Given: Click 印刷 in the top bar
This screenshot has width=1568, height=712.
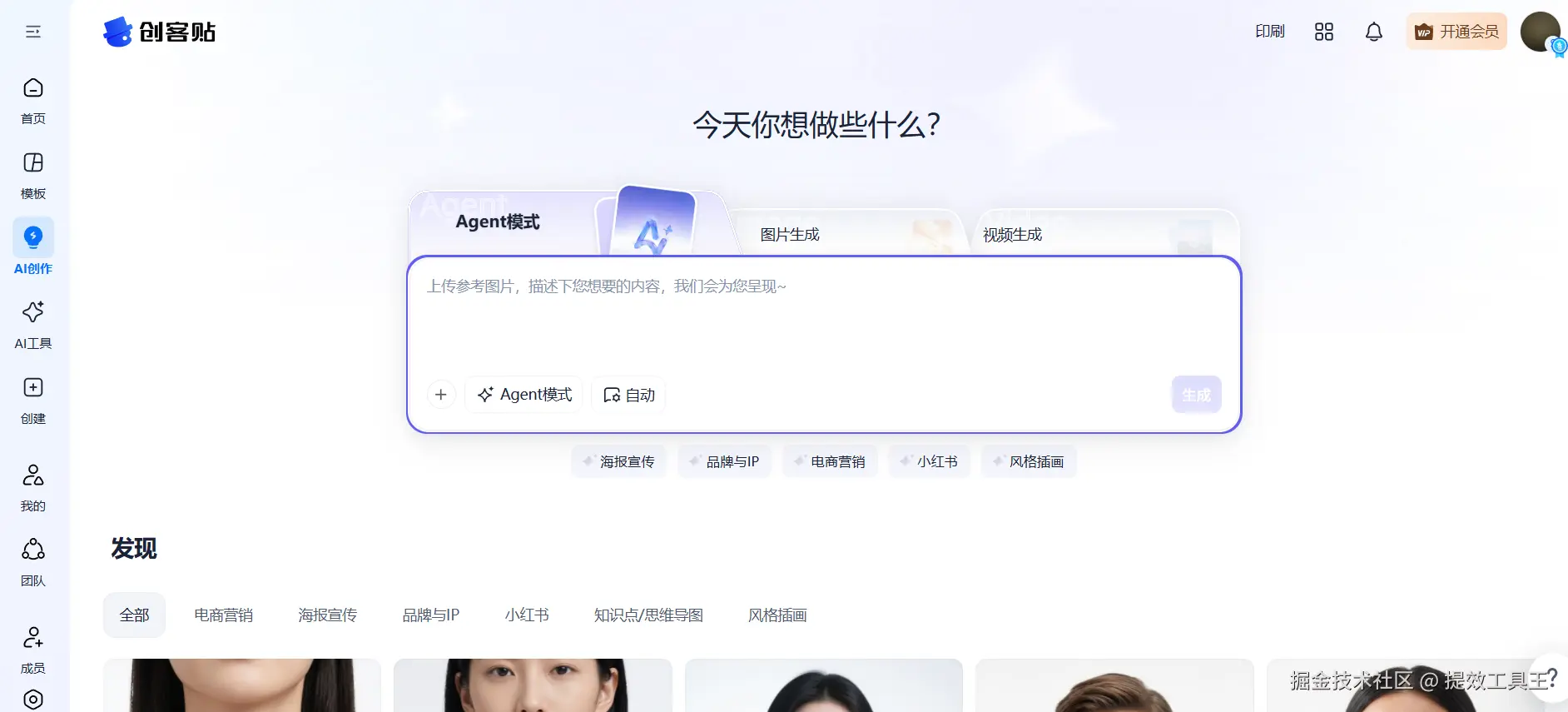Looking at the screenshot, I should [1270, 32].
